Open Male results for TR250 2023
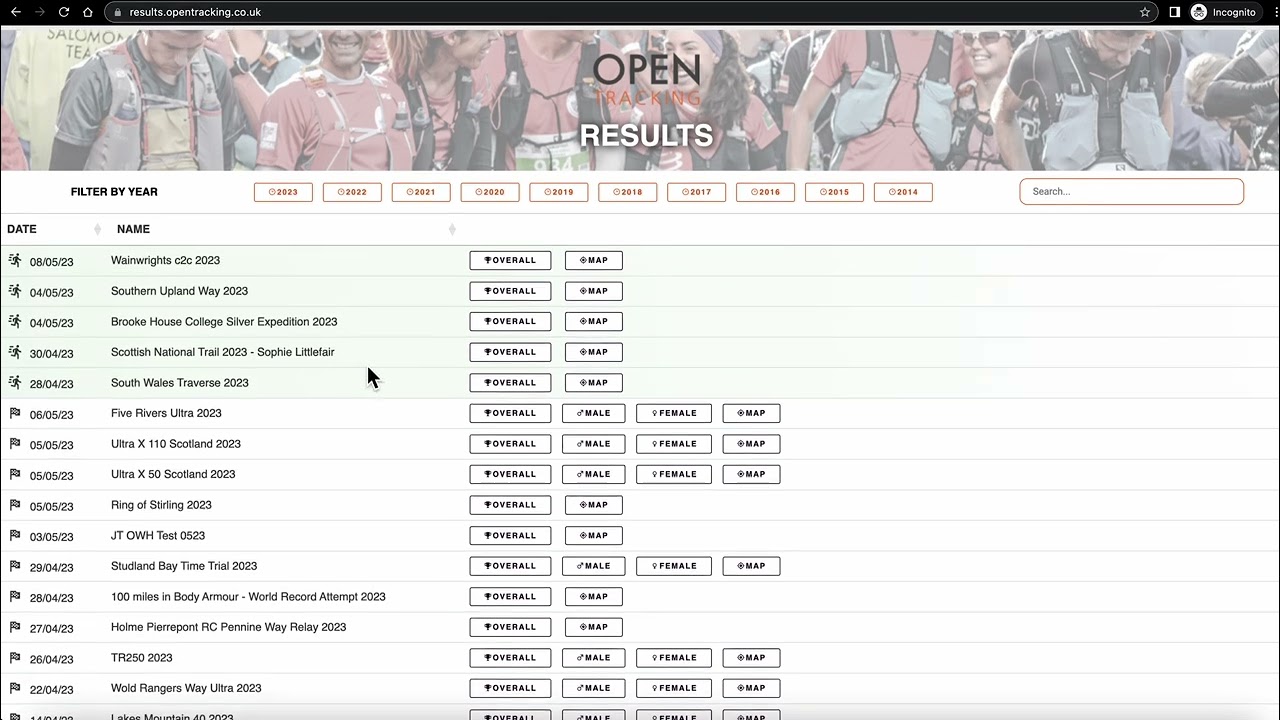The image size is (1280, 720). tap(594, 657)
